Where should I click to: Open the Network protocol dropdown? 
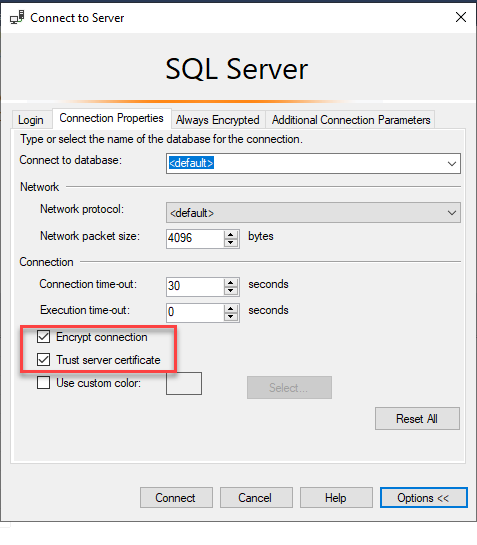click(x=313, y=213)
